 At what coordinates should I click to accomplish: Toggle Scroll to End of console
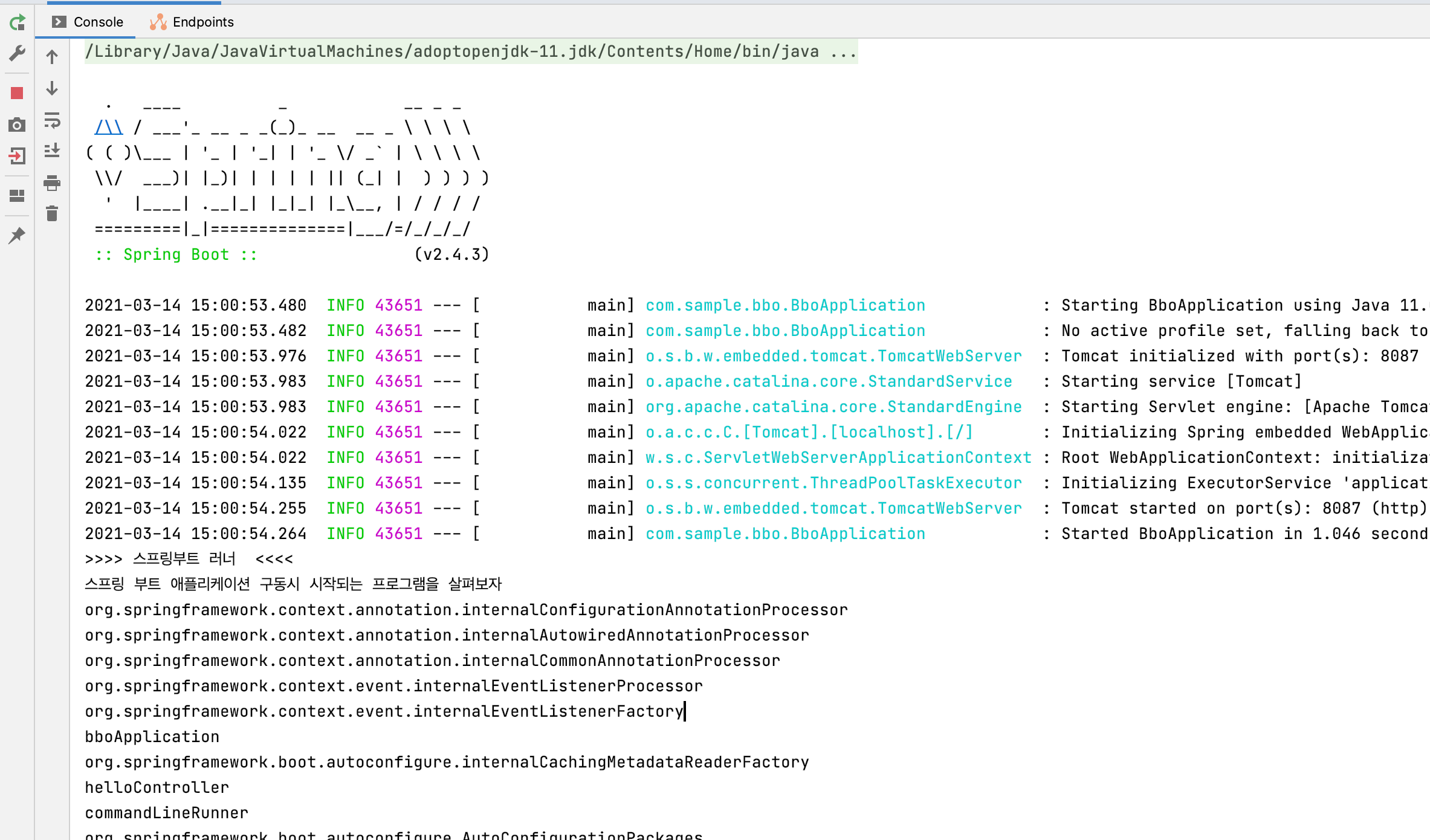[x=52, y=150]
